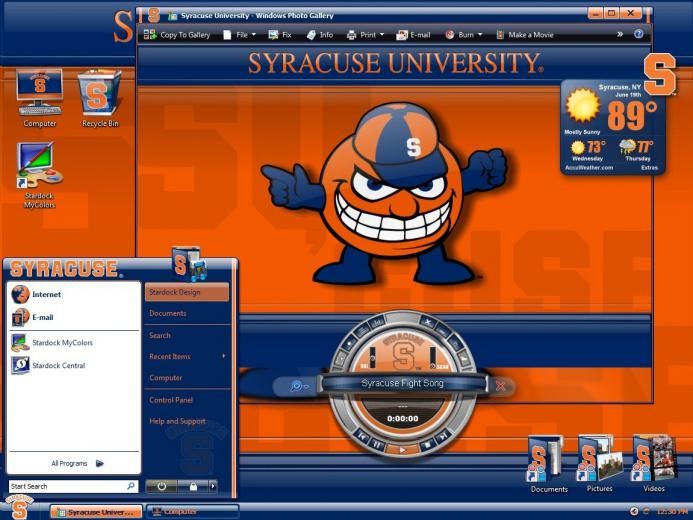Click 89° current temperature in weather widget
Viewport: 693px width, 520px height.
(x=632, y=115)
